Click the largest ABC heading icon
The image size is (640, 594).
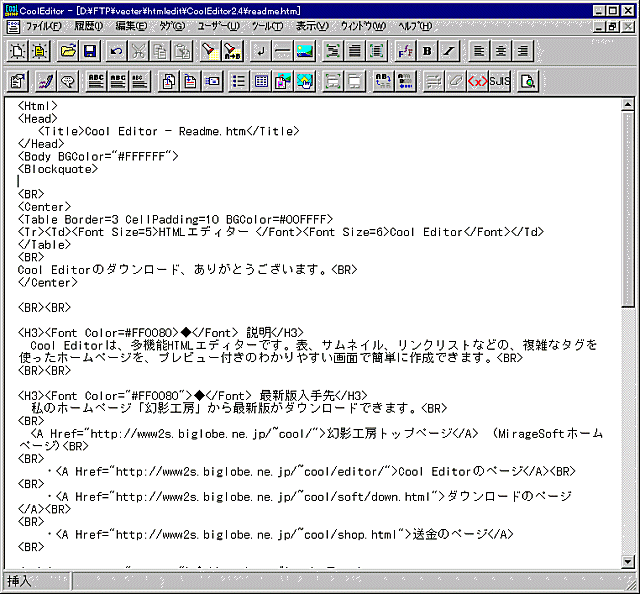96,81
